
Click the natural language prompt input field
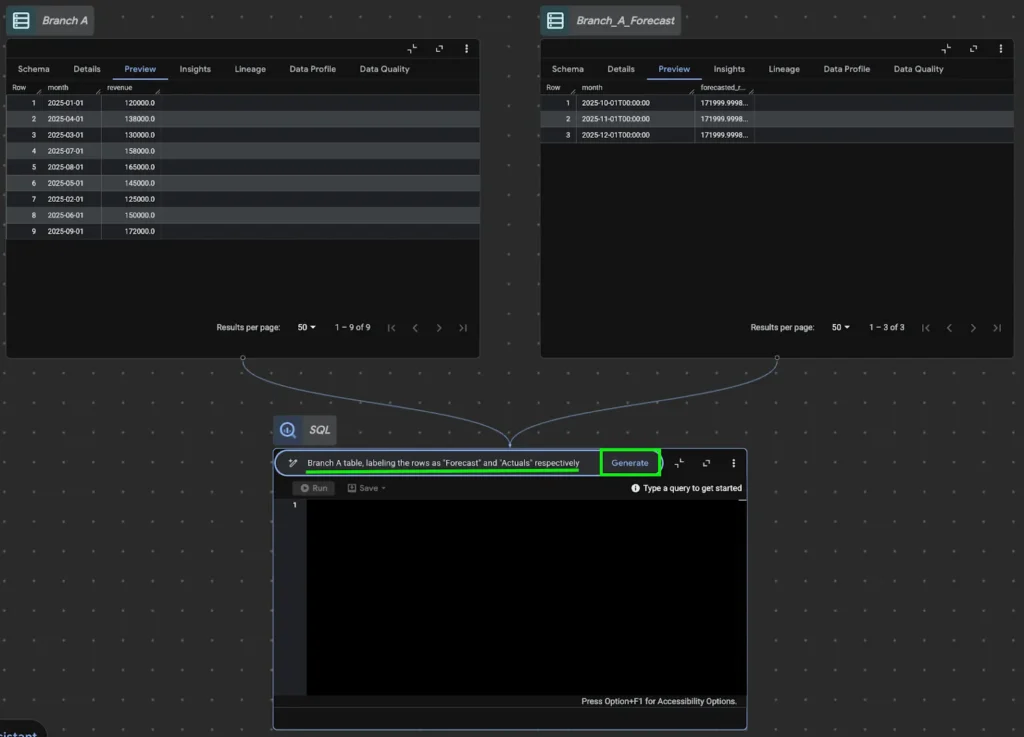442,463
